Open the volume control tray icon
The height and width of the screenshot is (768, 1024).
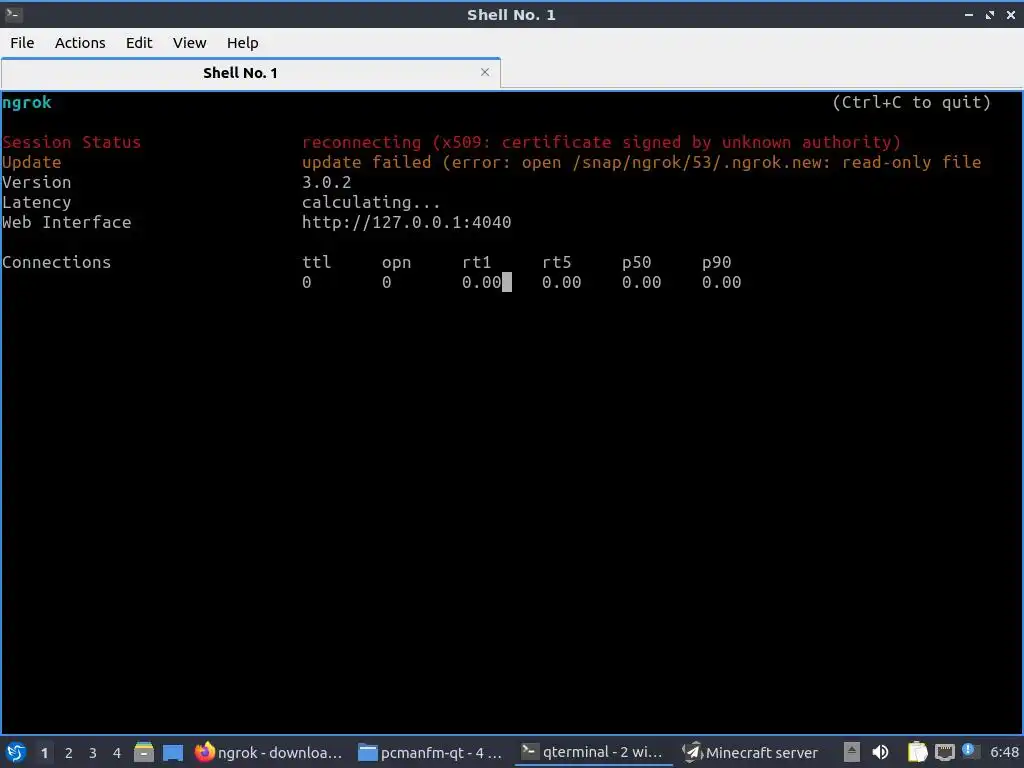[880, 752]
